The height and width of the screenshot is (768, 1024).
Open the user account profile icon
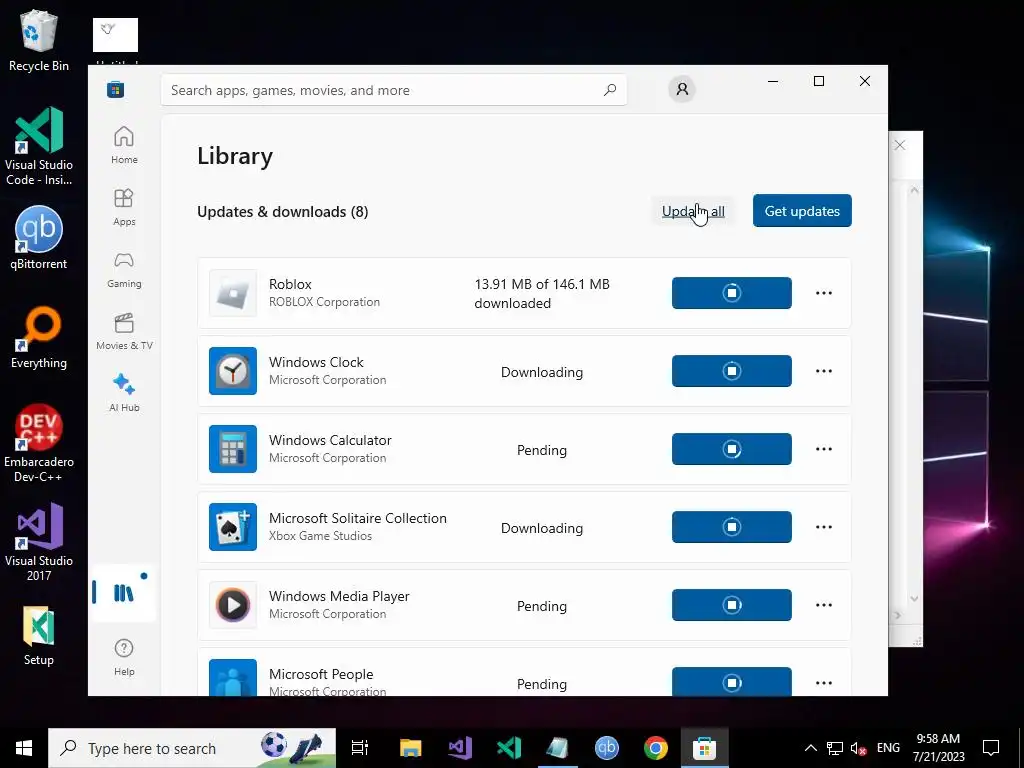pyautogui.click(x=682, y=89)
